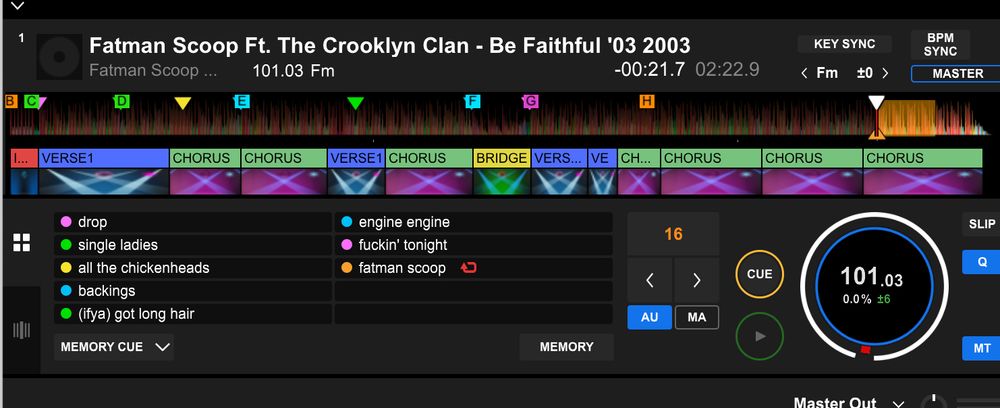1000x408 pixels.
Task: Click the green dot next to single ladies
Action: tap(66, 245)
